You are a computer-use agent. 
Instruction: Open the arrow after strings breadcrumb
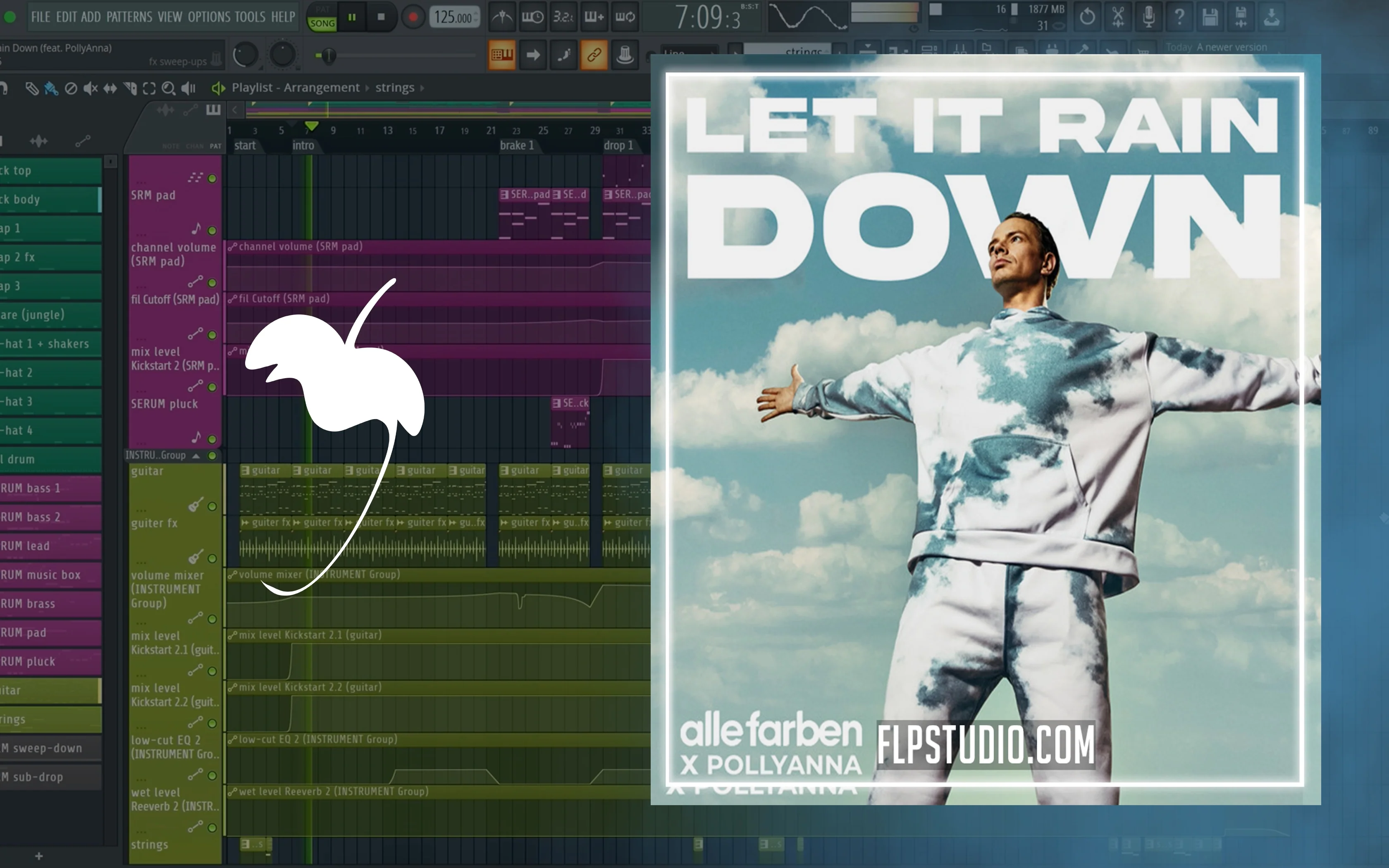tap(422, 88)
